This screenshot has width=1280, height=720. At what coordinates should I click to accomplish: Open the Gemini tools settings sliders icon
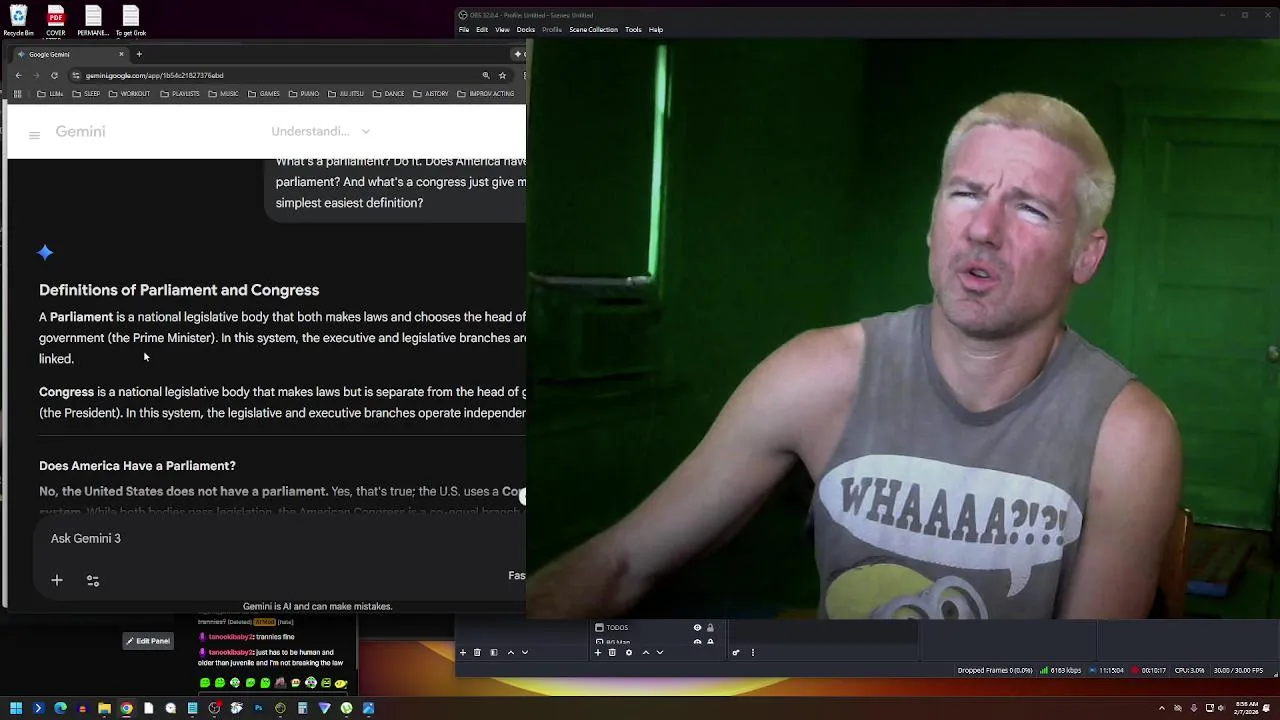click(93, 580)
